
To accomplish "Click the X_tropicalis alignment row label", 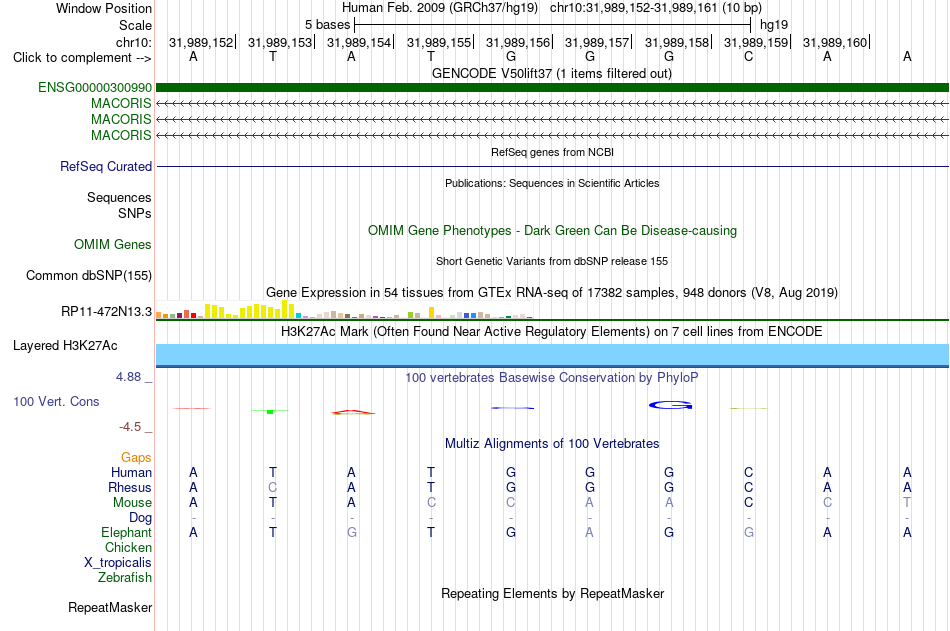I will (118, 563).
